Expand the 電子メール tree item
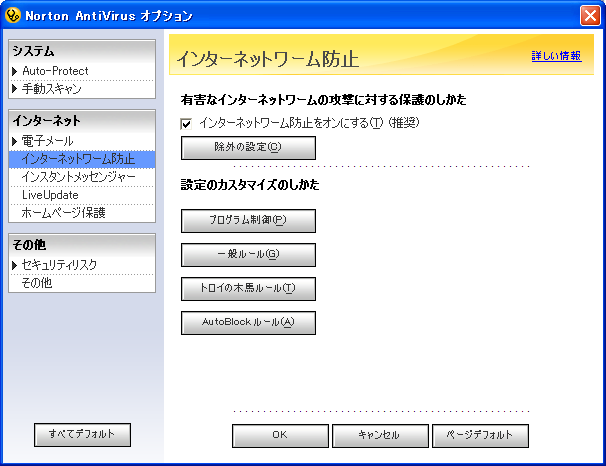This screenshot has height=466, width=606. coord(15,141)
